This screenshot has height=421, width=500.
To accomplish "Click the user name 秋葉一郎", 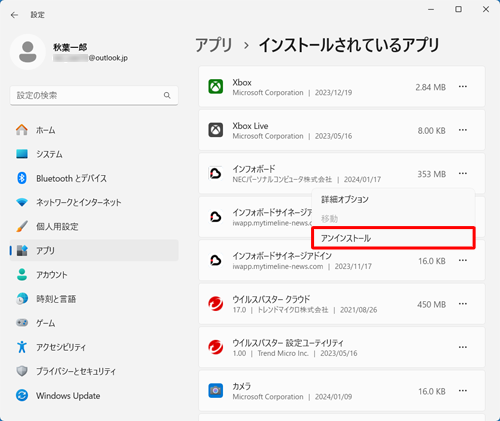I will pos(70,47).
